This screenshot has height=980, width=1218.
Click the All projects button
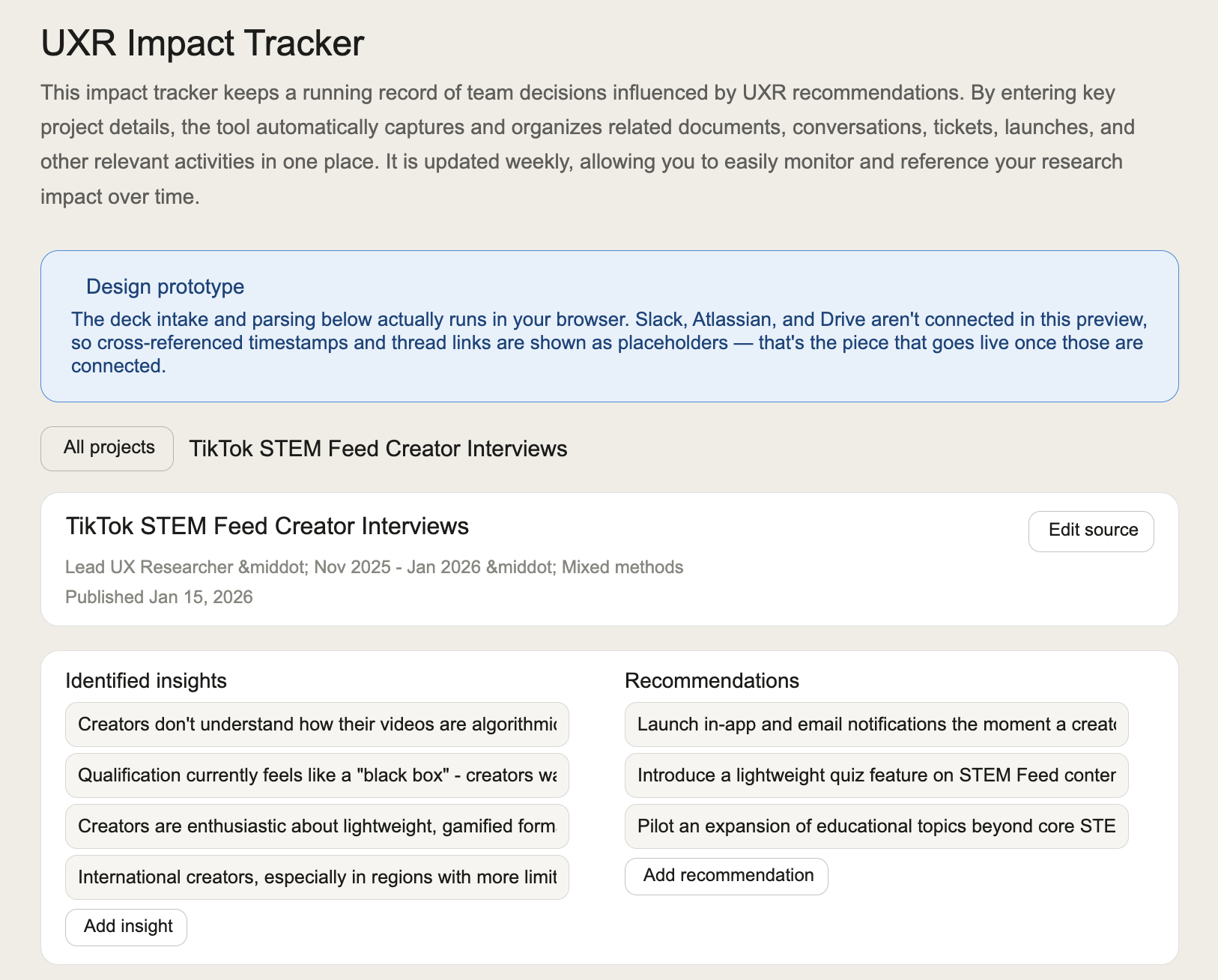pos(107,448)
